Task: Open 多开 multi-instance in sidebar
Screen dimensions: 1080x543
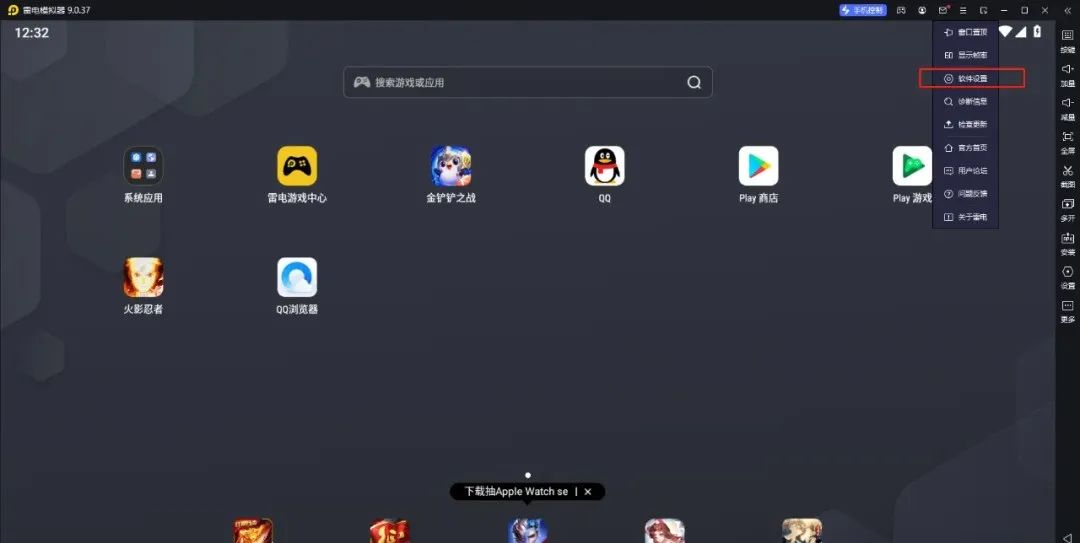Action: pos(1068,209)
